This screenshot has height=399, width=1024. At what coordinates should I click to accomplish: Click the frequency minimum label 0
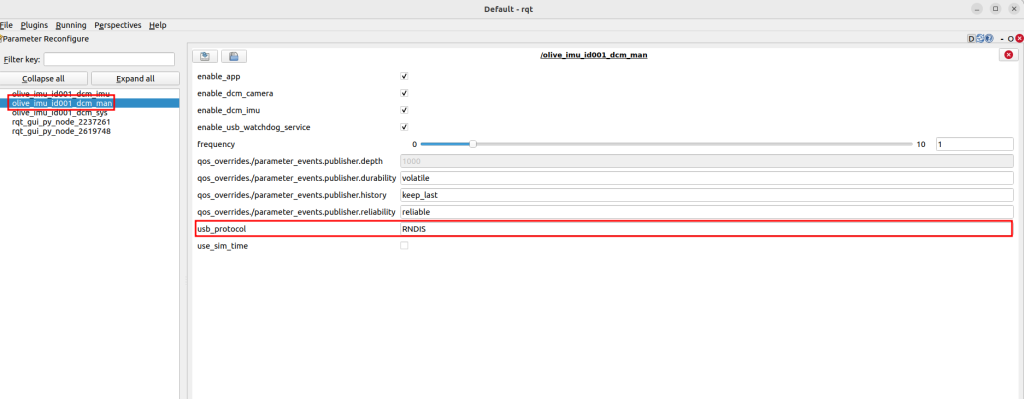(x=415, y=144)
